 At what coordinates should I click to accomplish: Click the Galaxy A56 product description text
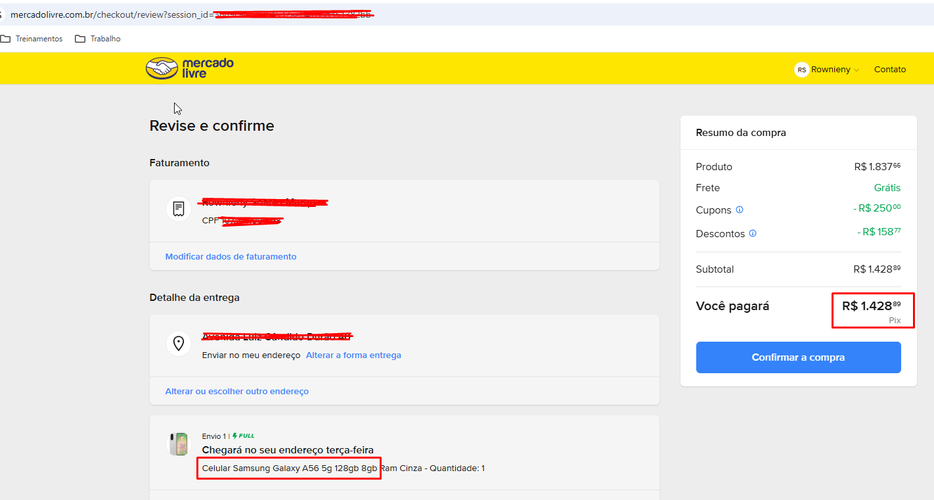pyautogui.click(x=343, y=468)
